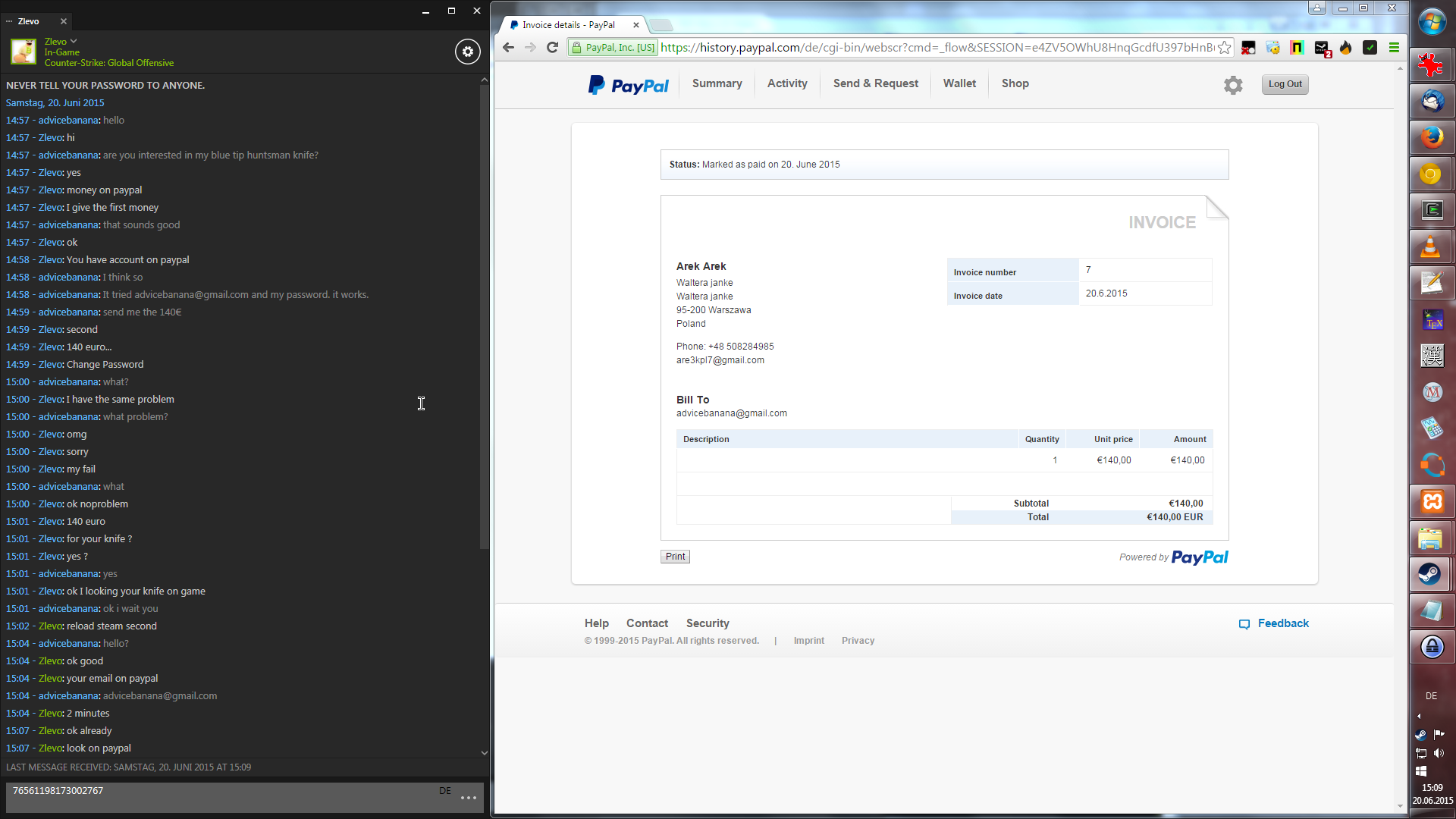Launch VLC from the taskbar
Screen dimensions: 1456x819
click(x=1431, y=247)
